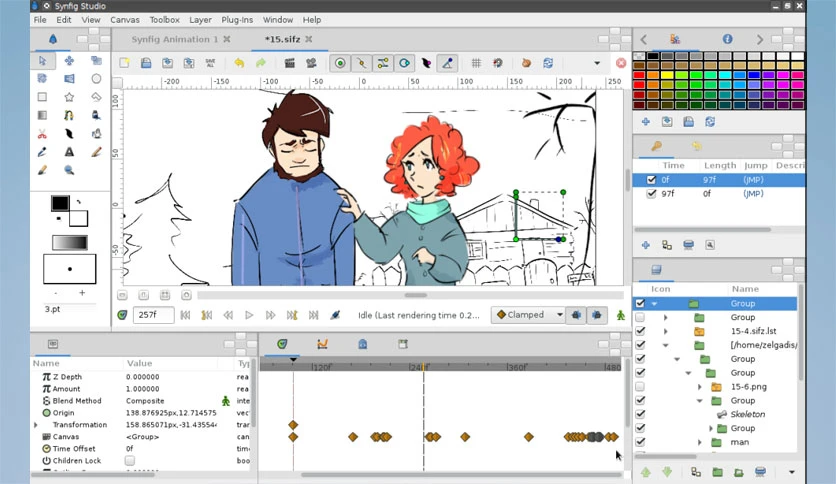Open the Render clapperboard icon
This screenshot has height=484, width=836.
point(290,63)
